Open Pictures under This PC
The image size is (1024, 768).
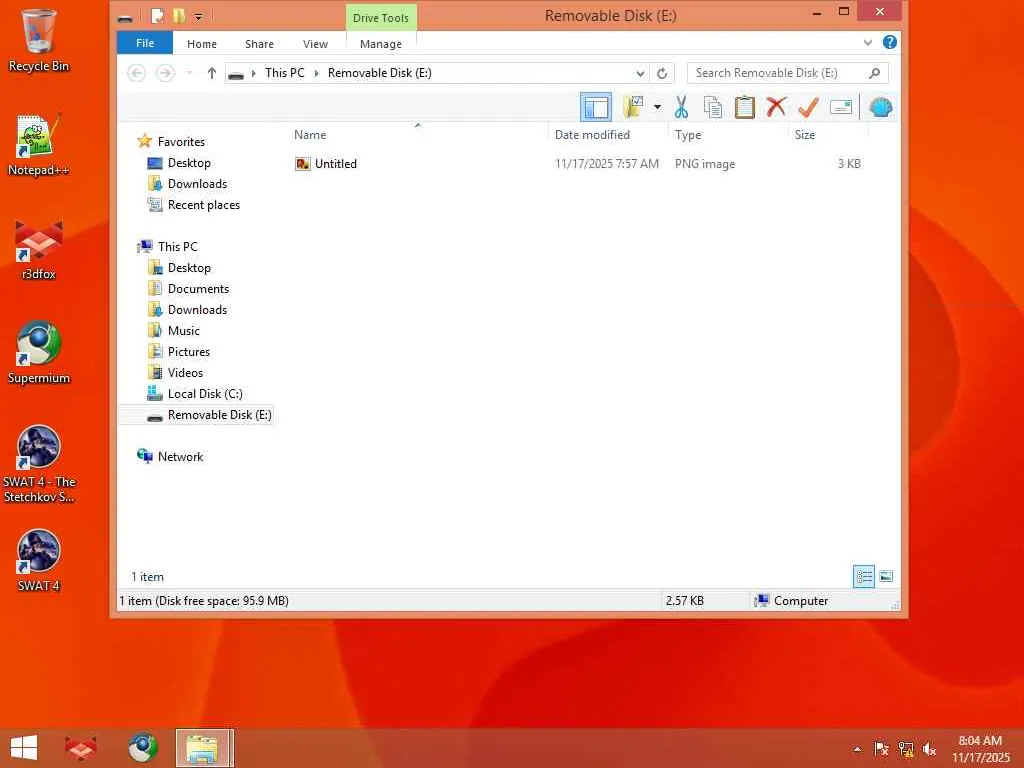pyautogui.click(x=189, y=351)
